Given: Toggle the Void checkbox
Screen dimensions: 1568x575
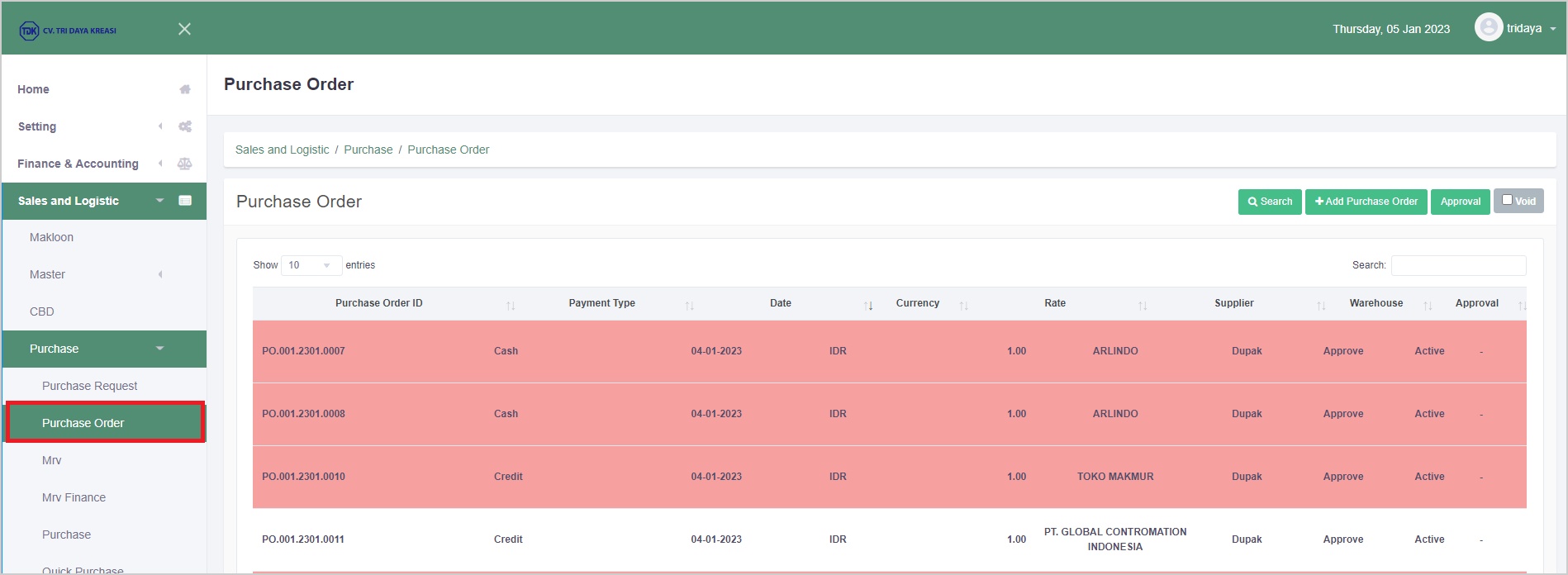Looking at the screenshot, I should pos(1507,200).
